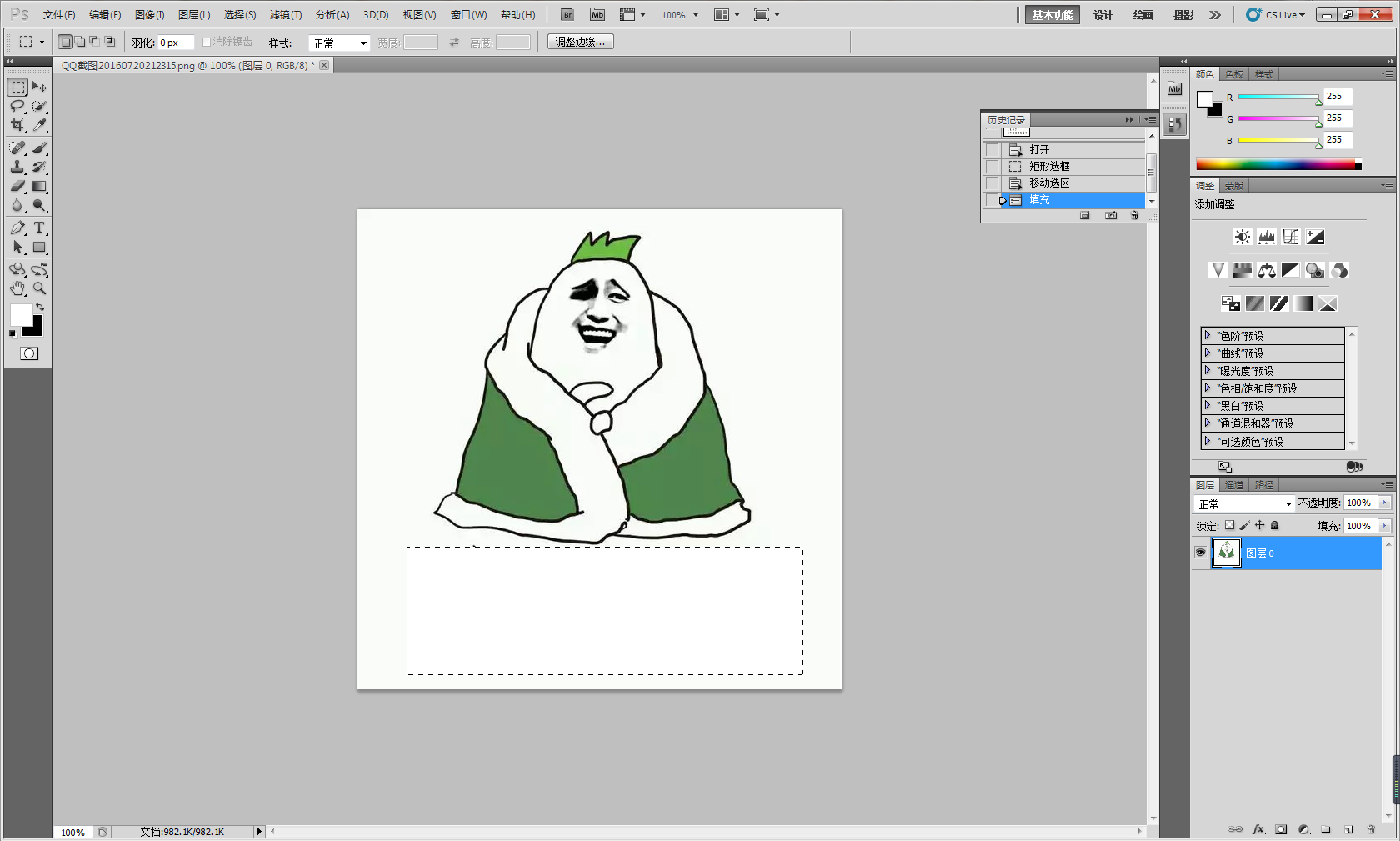1400x841 pixels.
Task: Create new snapshot in History panel
Action: [x=1111, y=215]
